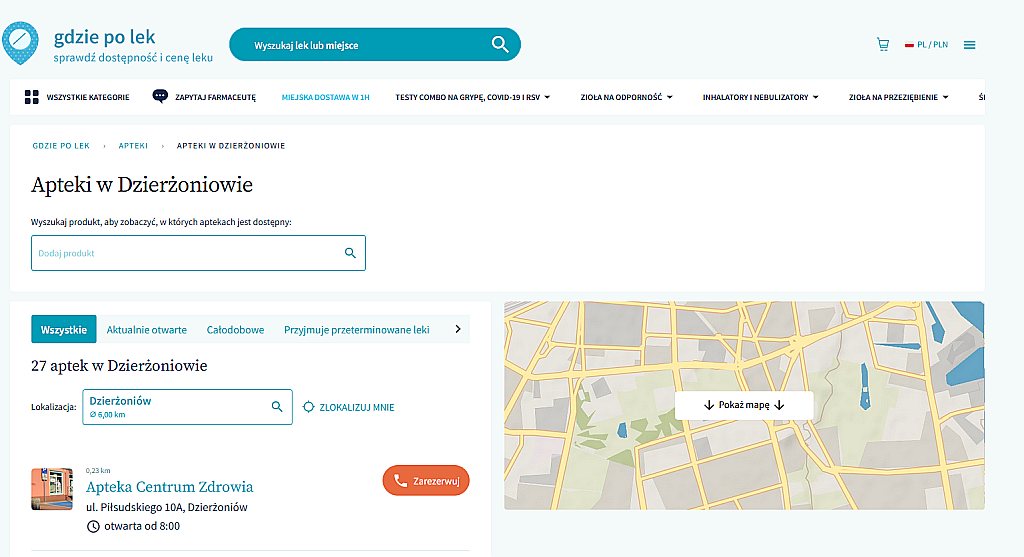Screen dimensions: 1024x557
Task: Expand Testy combo na grypę dropdown arrow
Action: [x=547, y=97]
